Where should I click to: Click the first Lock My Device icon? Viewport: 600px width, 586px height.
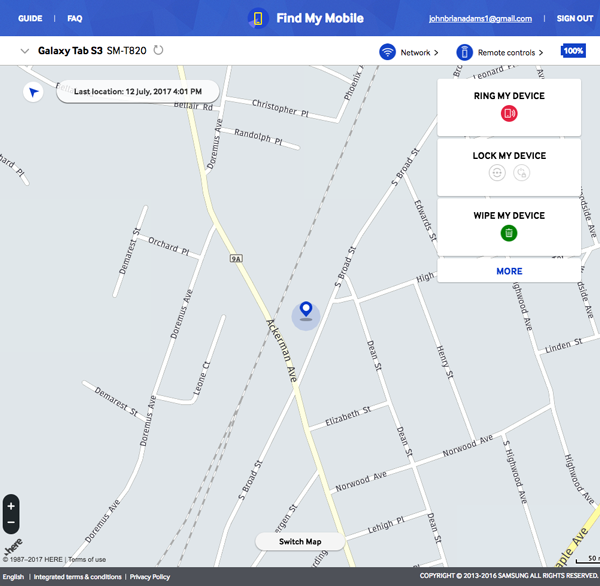497,173
